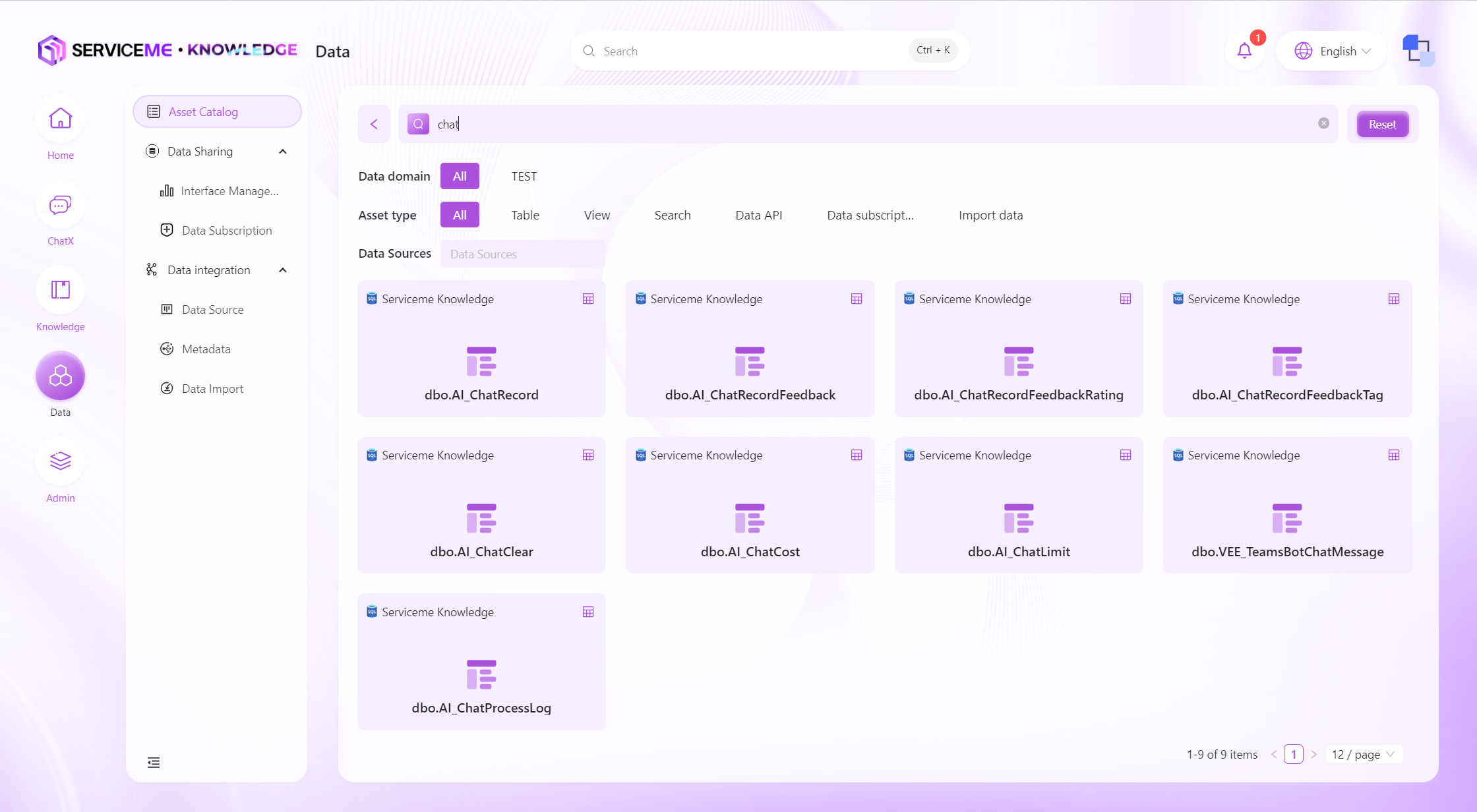Click table icon on dbo.VEE_TeamsBotChatMessage card
The image size is (1477, 812).
pyautogui.click(x=1394, y=455)
